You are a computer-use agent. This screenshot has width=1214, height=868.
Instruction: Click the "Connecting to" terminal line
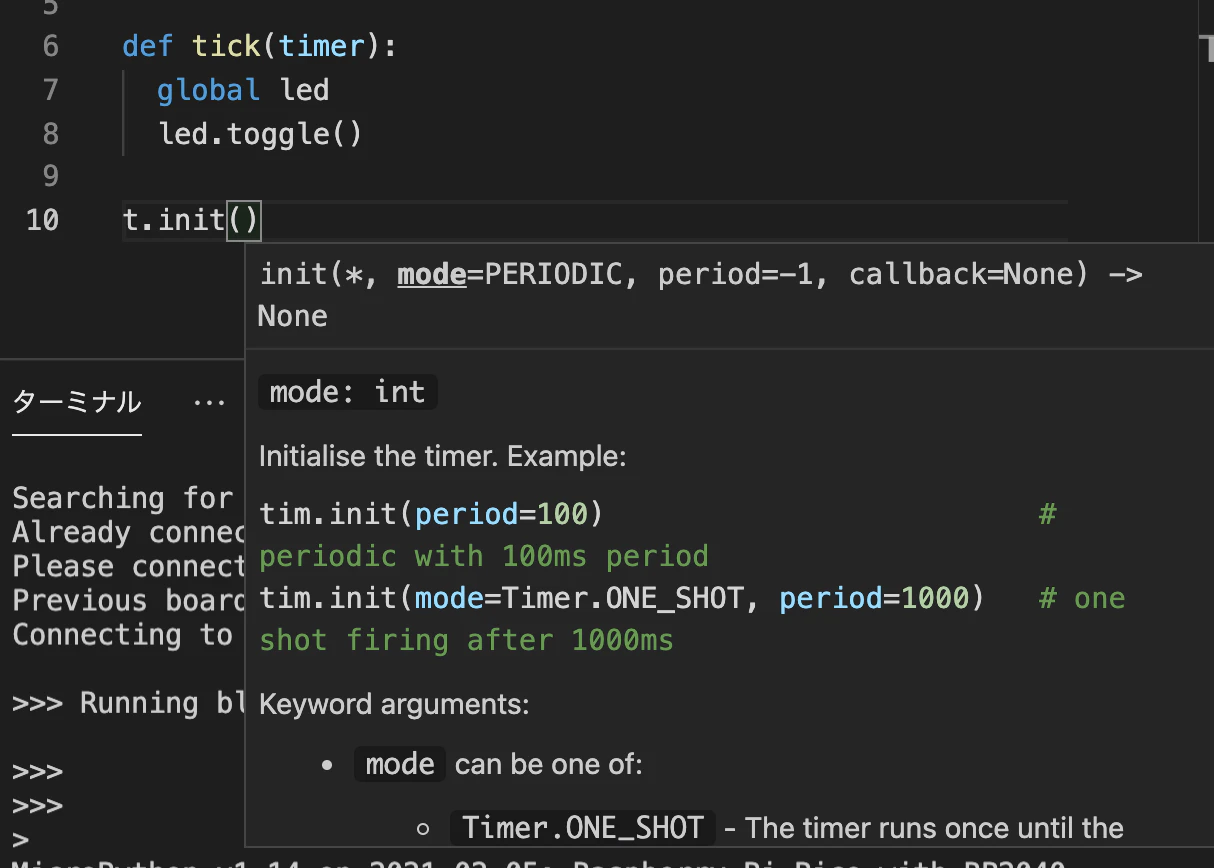point(122,634)
